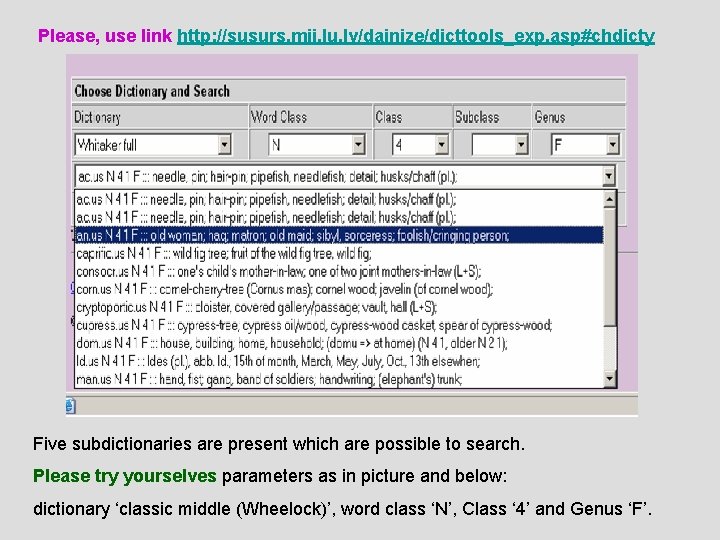Viewport: 720px width, 540px height.
Task: Select the highlighted an.us old woman entry
Action: tap(339, 235)
